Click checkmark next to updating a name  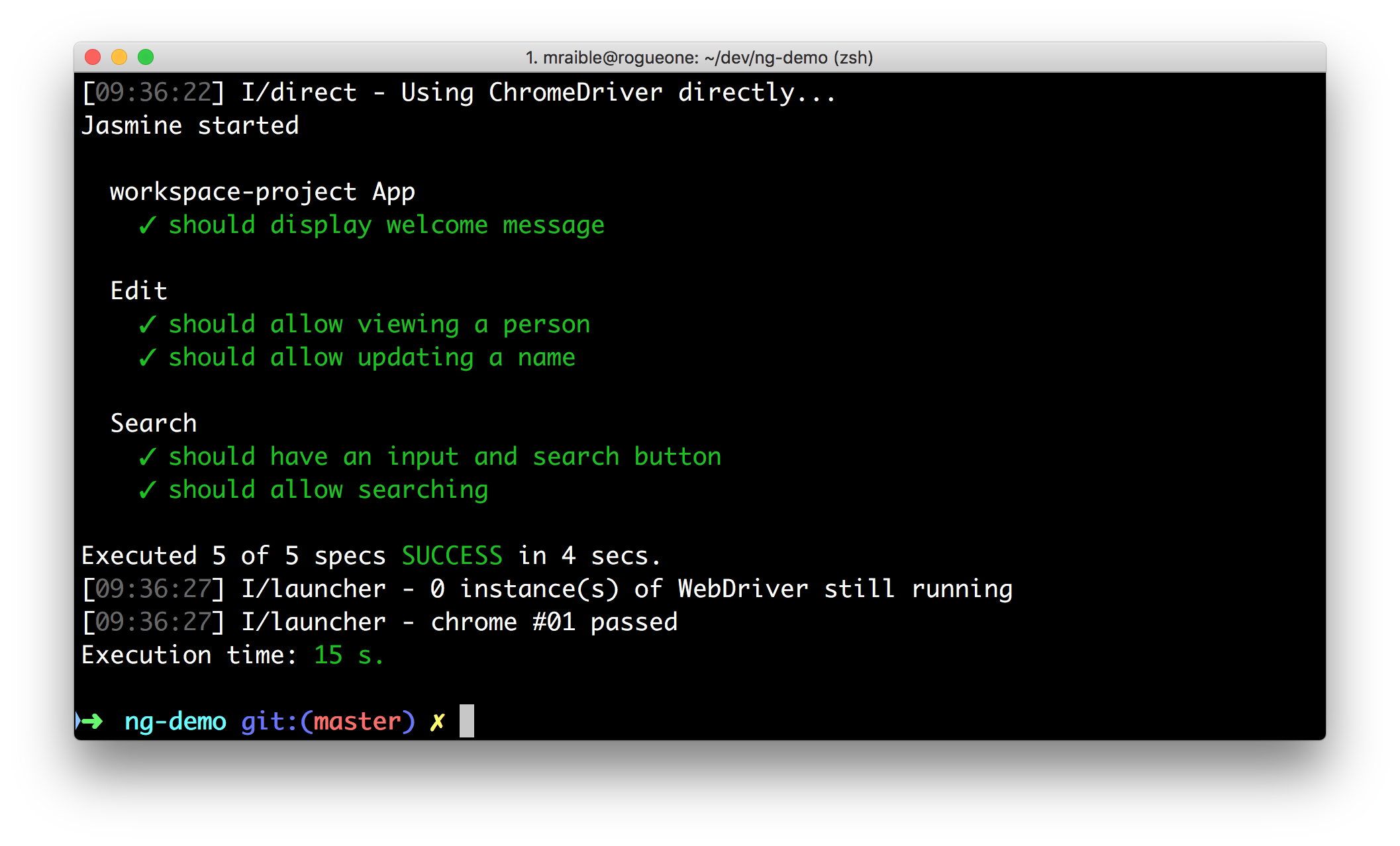click(147, 357)
